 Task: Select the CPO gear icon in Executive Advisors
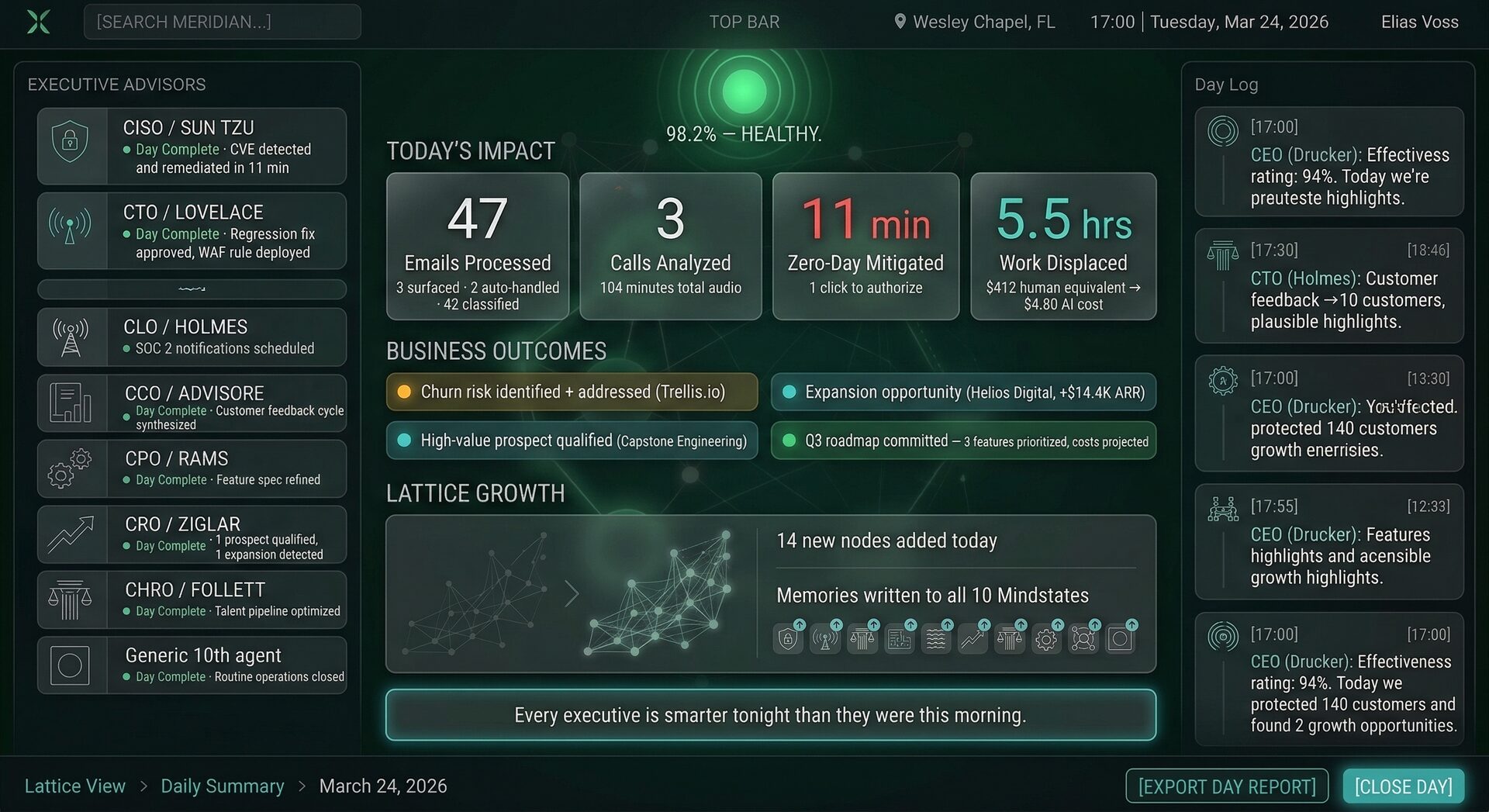pos(71,468)
